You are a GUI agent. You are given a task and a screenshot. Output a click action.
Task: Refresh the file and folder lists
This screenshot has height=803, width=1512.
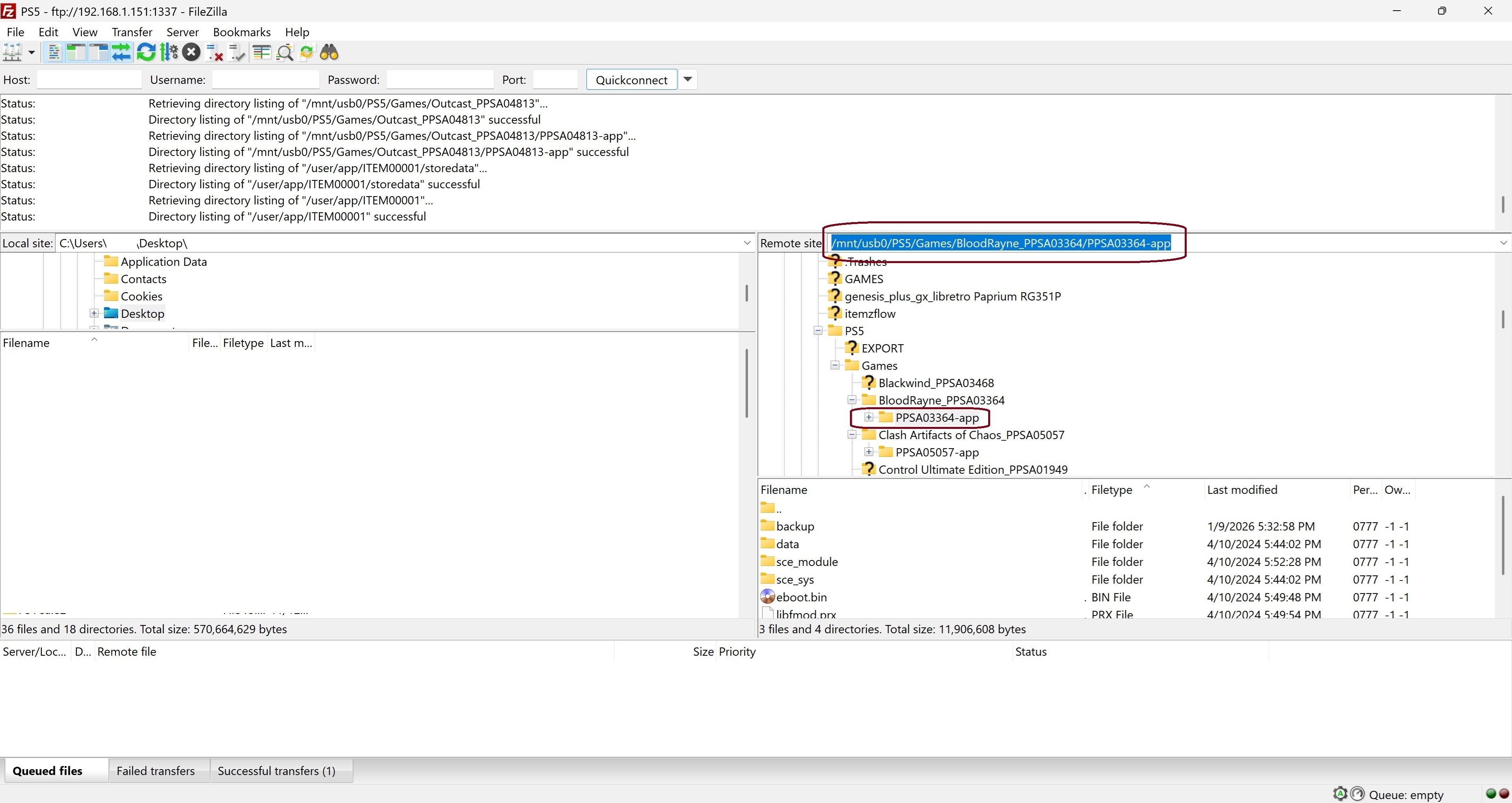[146, 53]
